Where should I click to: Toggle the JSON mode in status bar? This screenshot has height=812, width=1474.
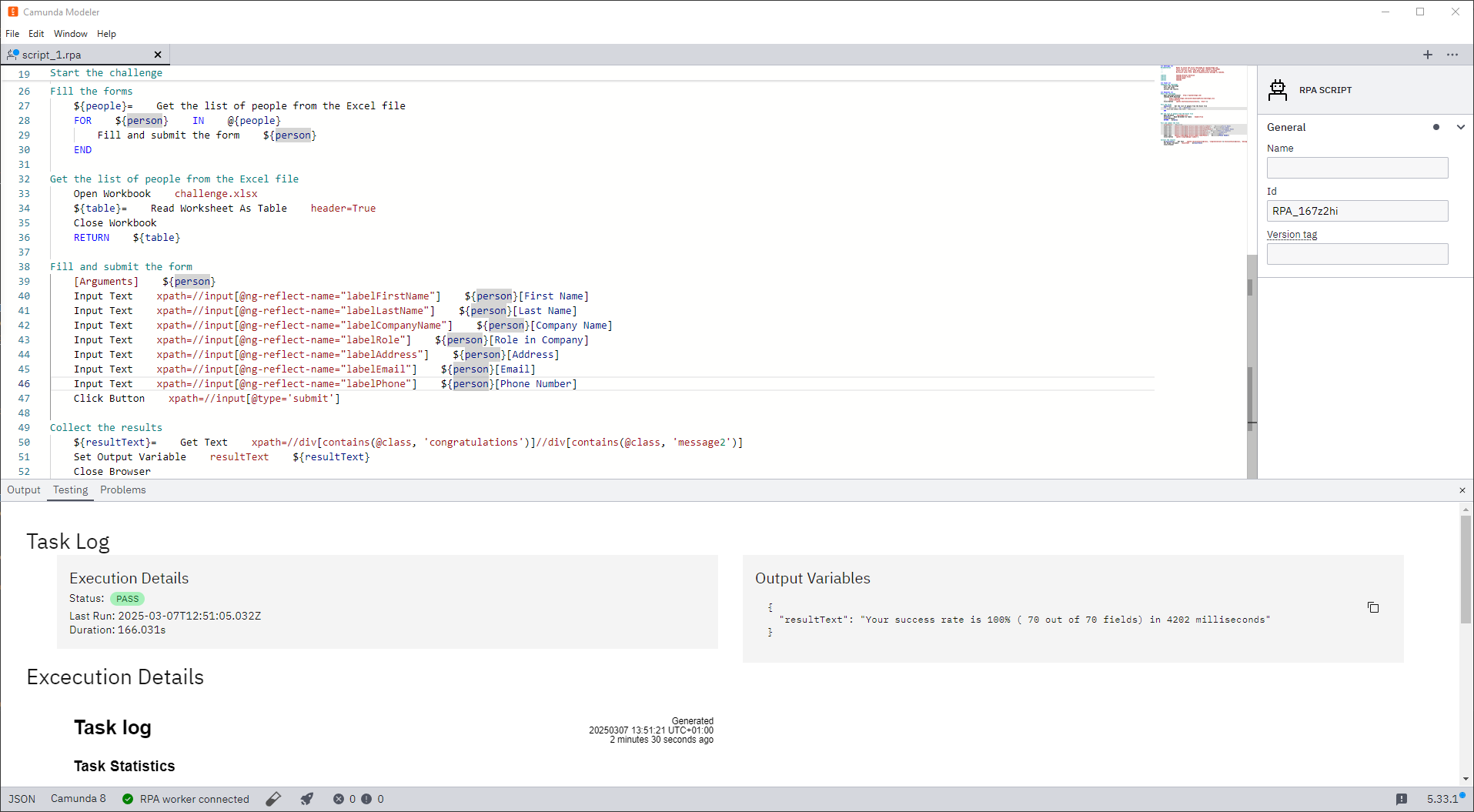click(x=21, y=799)
